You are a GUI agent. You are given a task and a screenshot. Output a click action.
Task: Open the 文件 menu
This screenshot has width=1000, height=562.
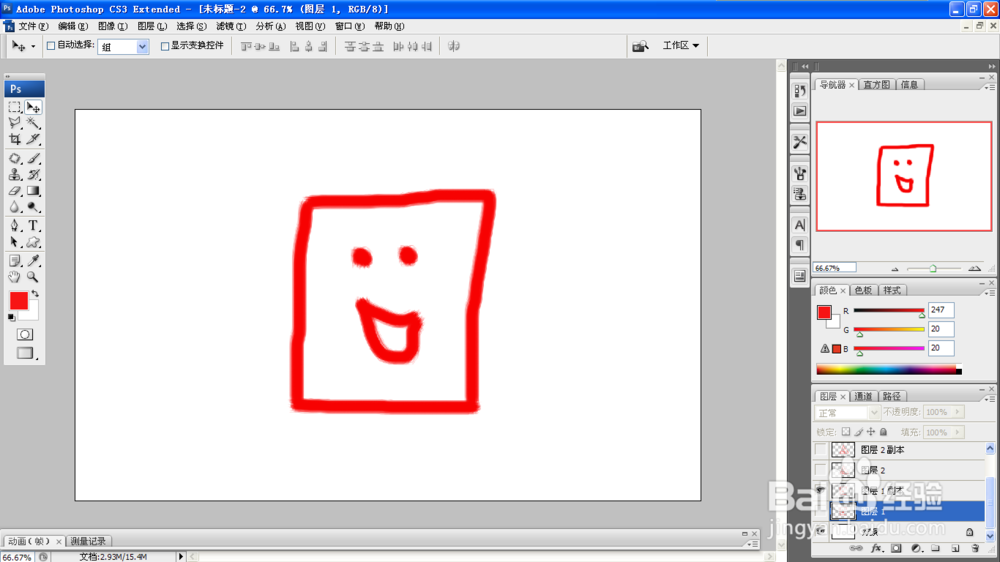click(x=33, y=26)
